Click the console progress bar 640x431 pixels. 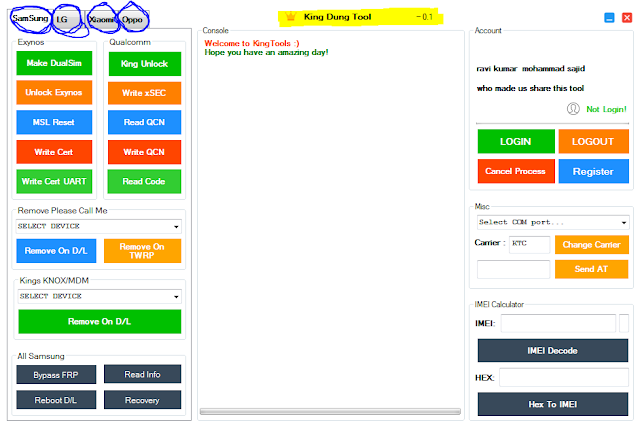(330, 411)
